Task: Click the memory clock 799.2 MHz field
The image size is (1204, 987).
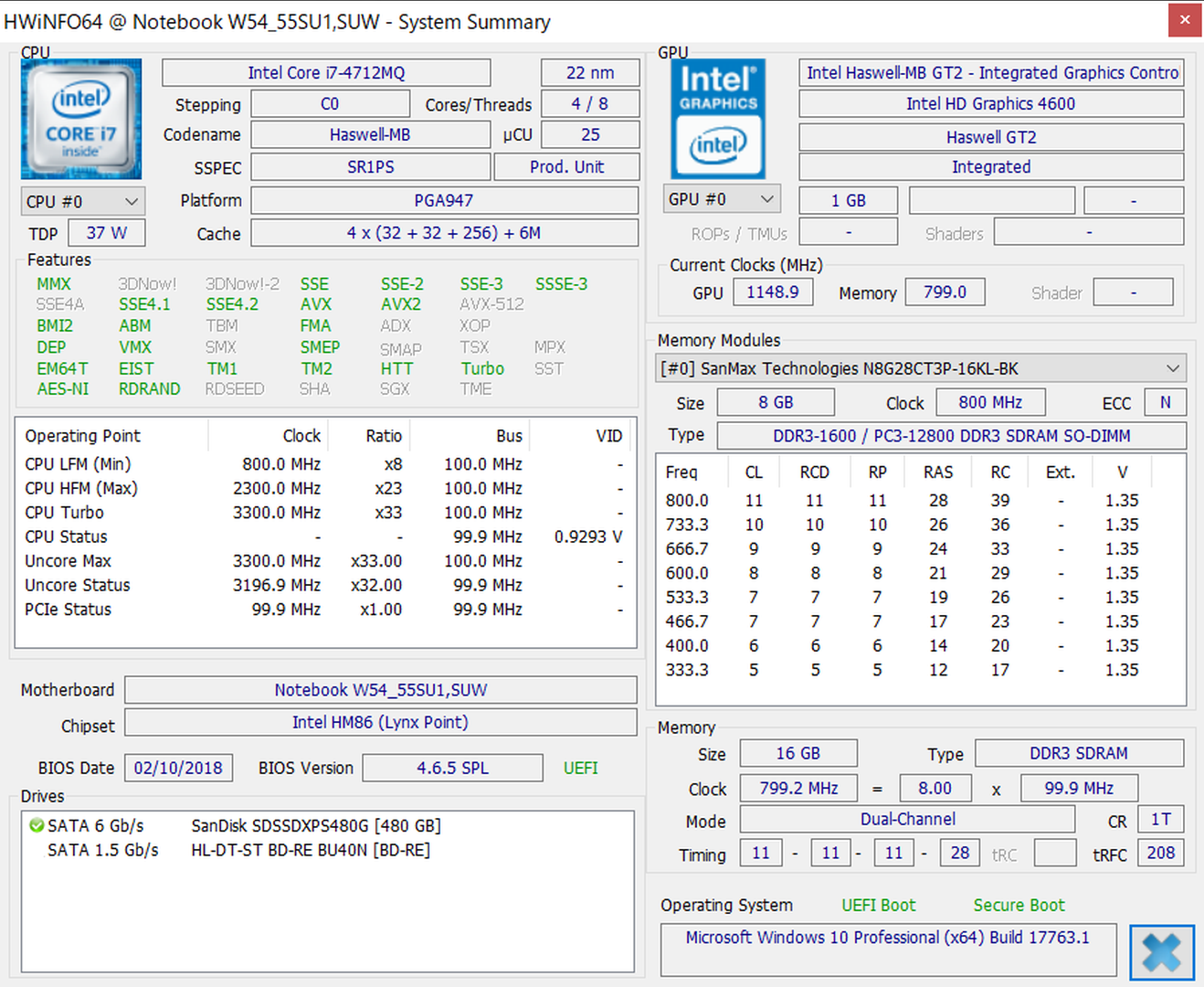Action: coord(798,788)
